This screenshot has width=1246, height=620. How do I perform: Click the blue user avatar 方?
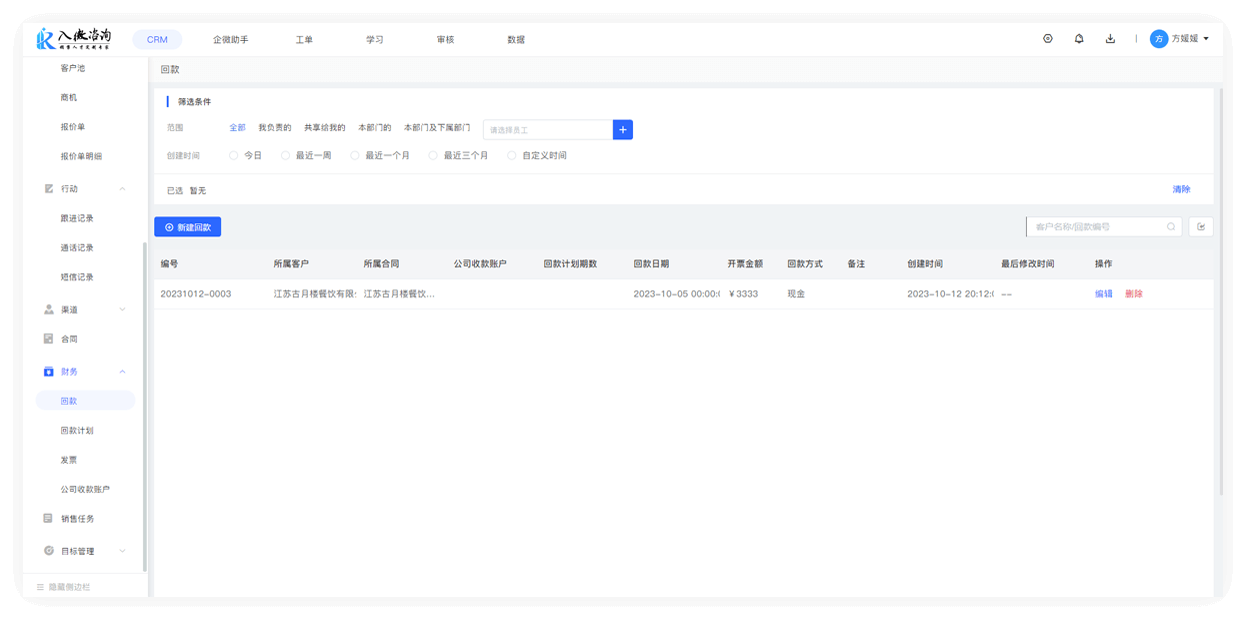[1159, 39]
